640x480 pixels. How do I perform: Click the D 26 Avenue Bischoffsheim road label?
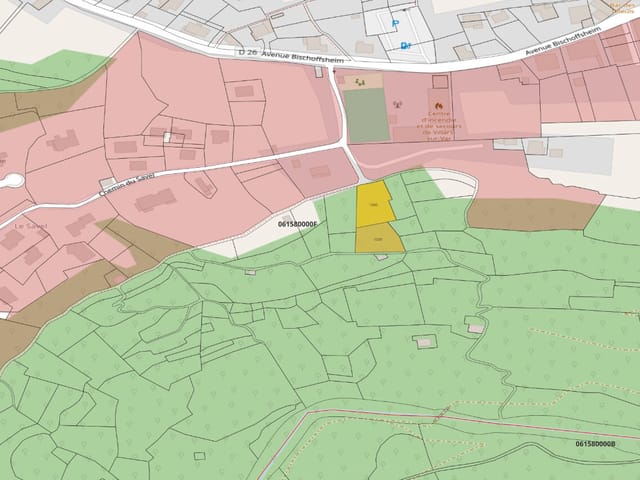click(x=291, y=56)
